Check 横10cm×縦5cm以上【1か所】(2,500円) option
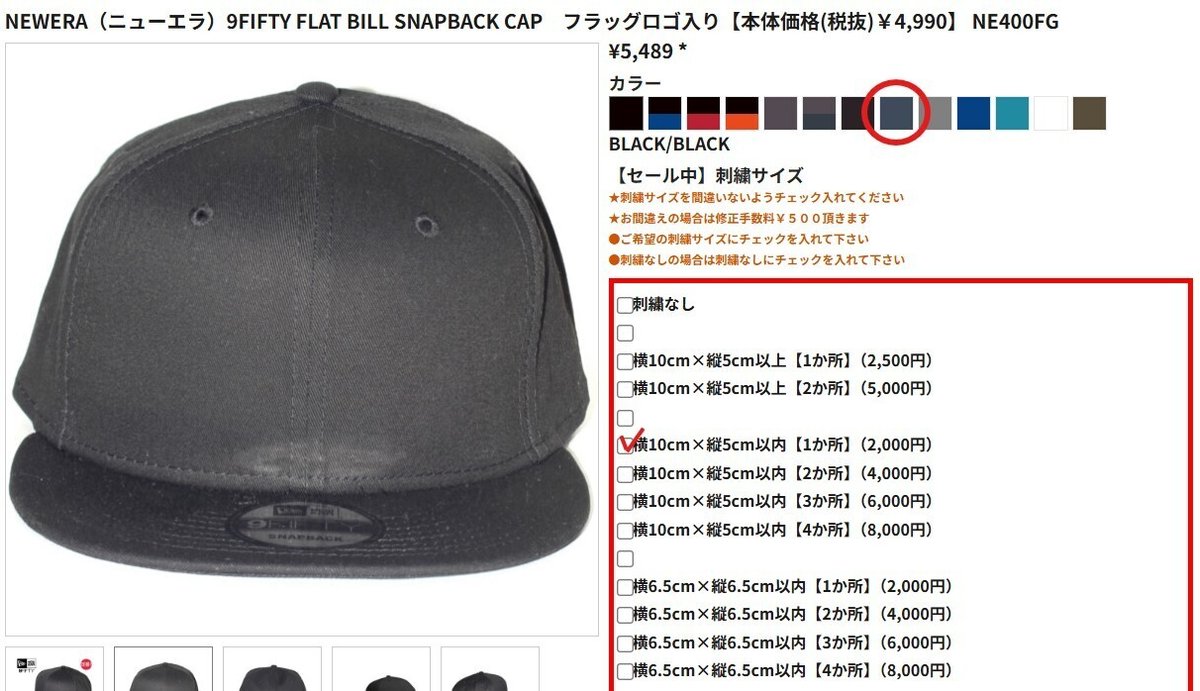 (x=625, y=361)
